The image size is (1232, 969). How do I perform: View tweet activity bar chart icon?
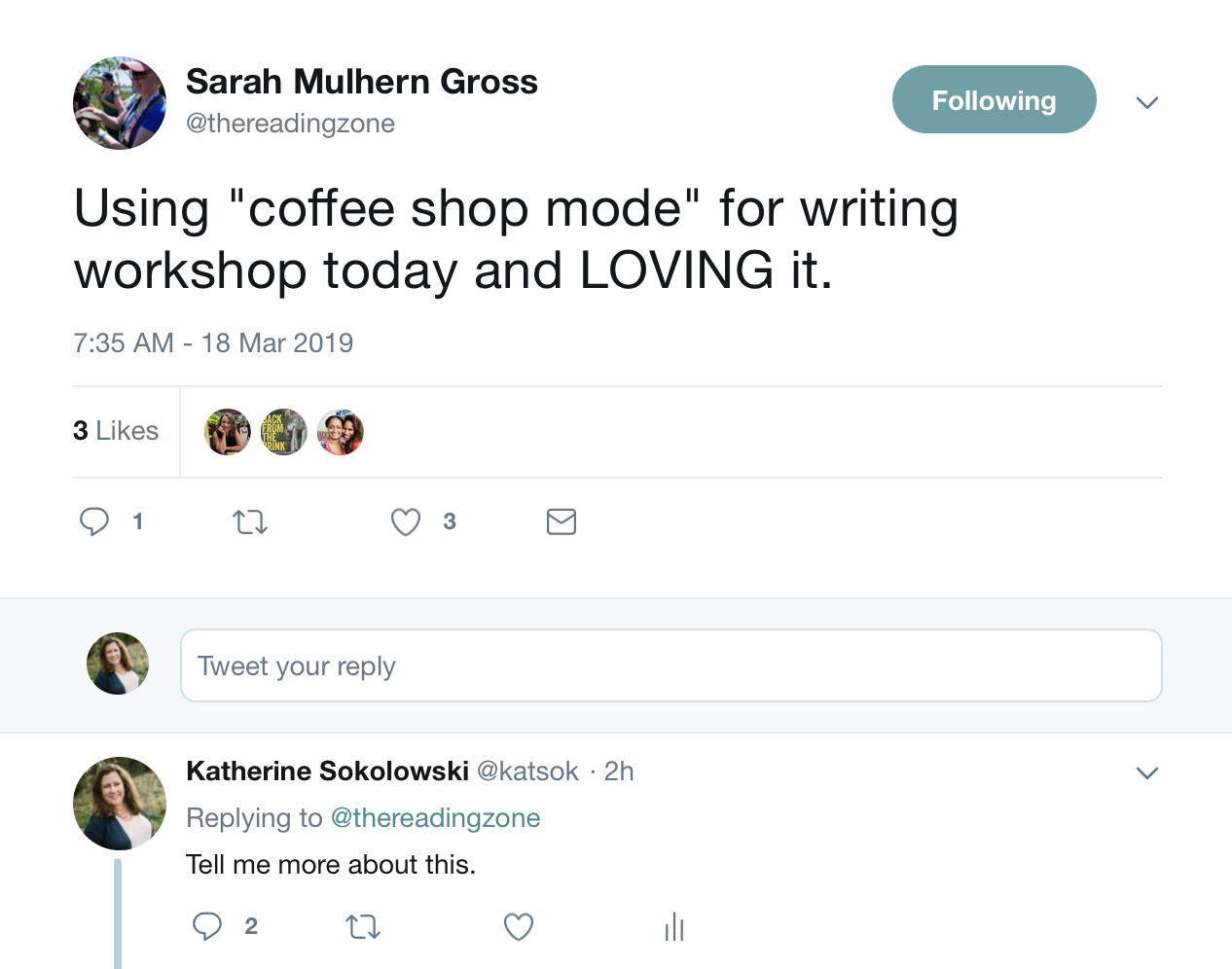click(674, 926)
